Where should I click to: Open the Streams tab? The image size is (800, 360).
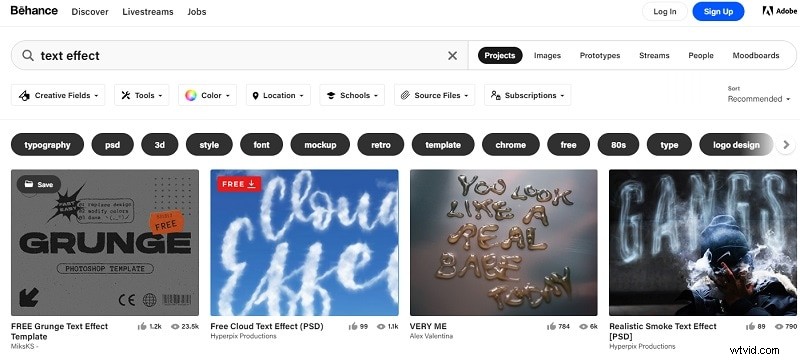pos(654,56)
